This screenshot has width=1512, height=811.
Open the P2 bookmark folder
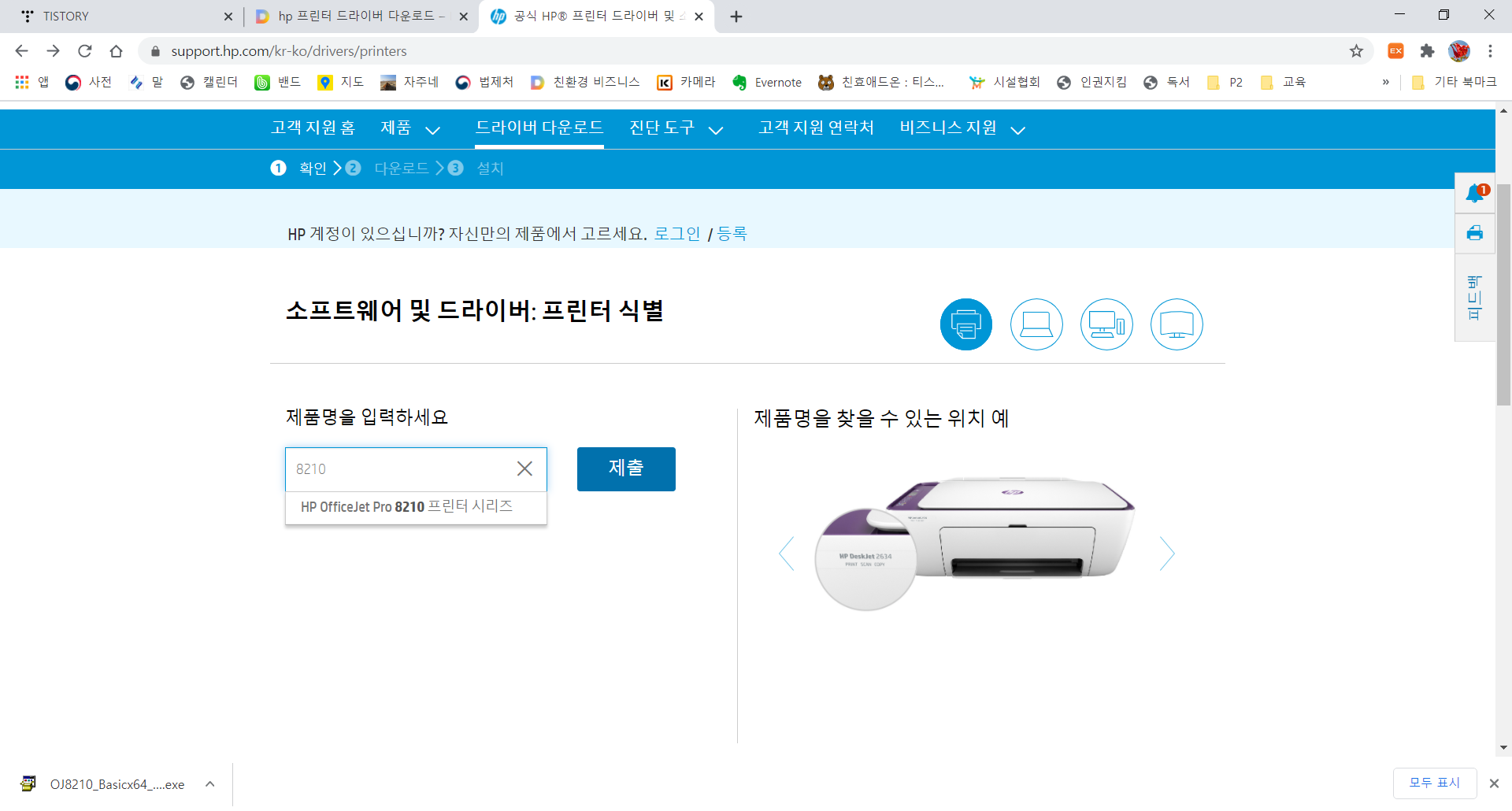click(x=1225, y=82)
